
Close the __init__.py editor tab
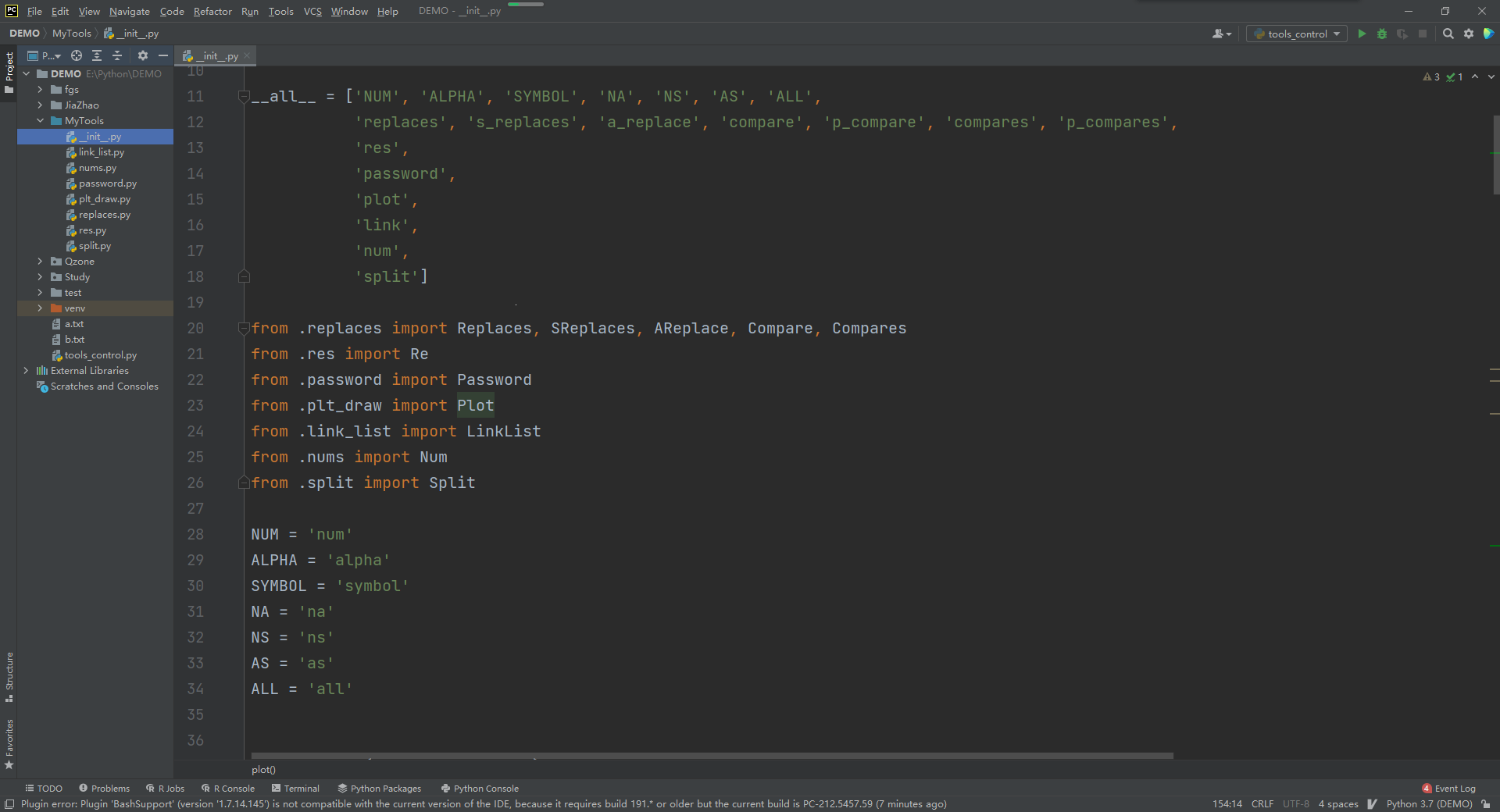pos(247,55)
